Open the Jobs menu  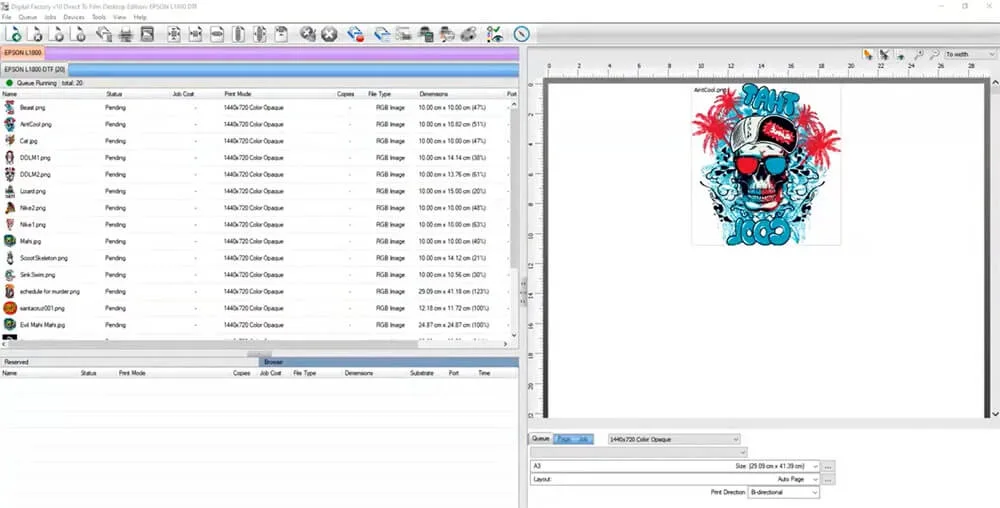pos(50,17)
